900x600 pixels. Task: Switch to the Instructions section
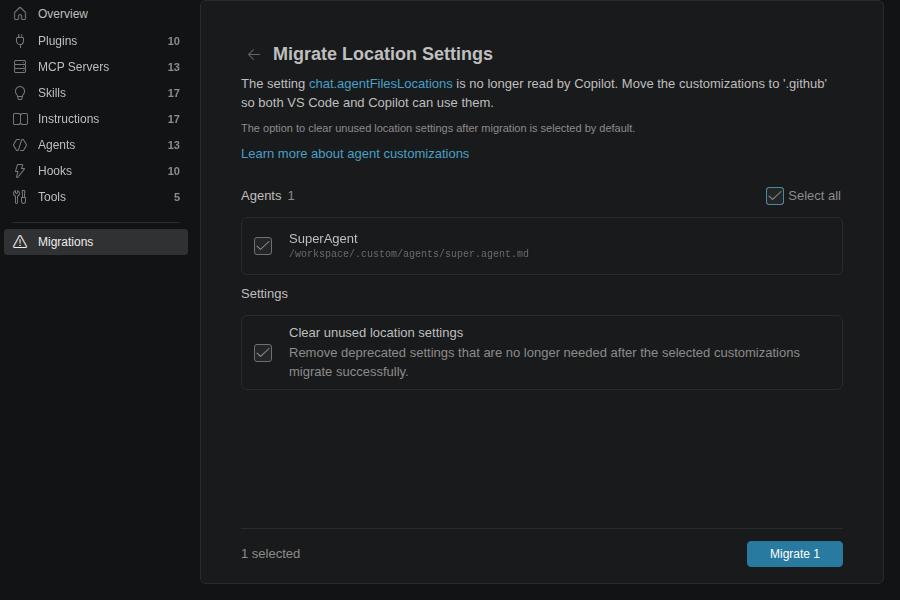(96, 119)
